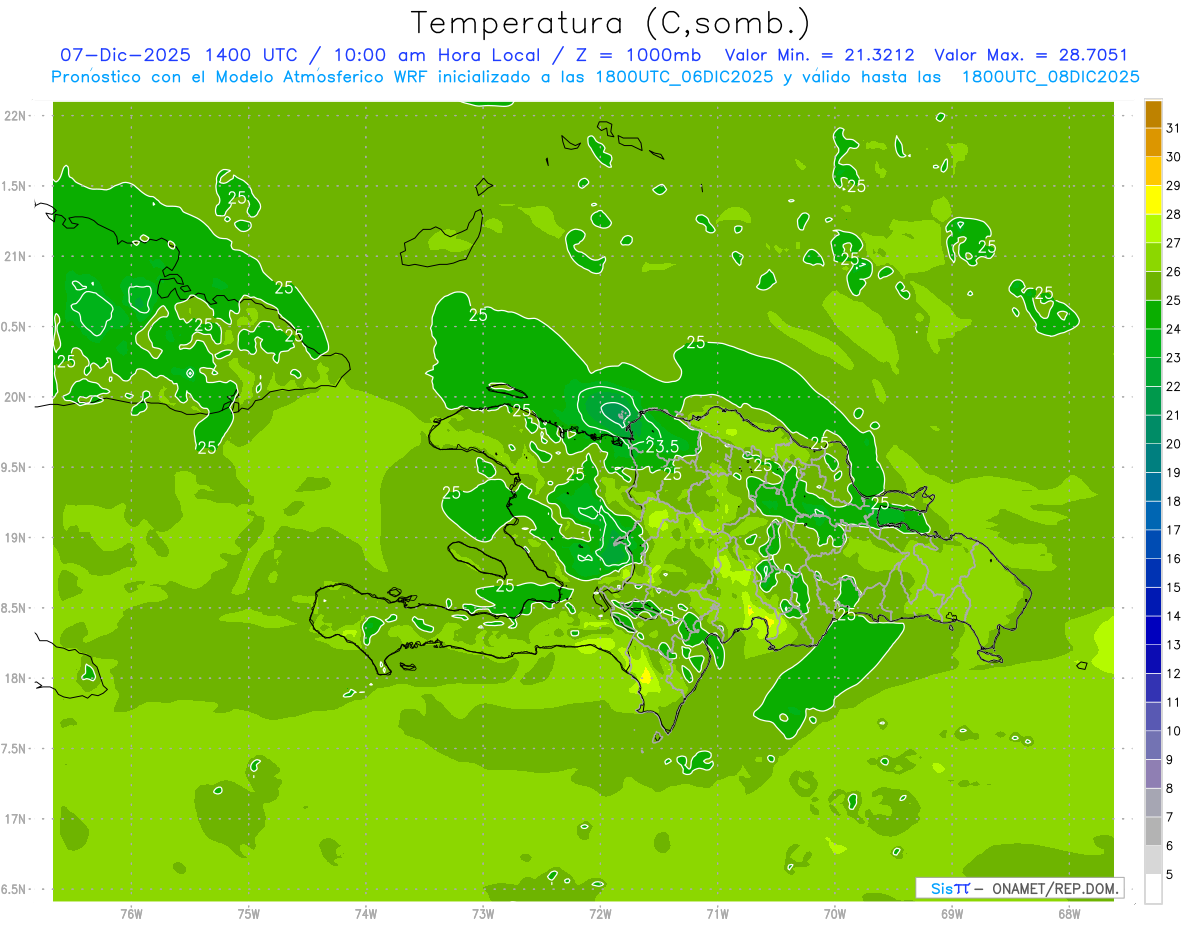Click the '68W' longitude axis label
1200x927 pixels.
pyautogui.click(x=1069, y=913)
